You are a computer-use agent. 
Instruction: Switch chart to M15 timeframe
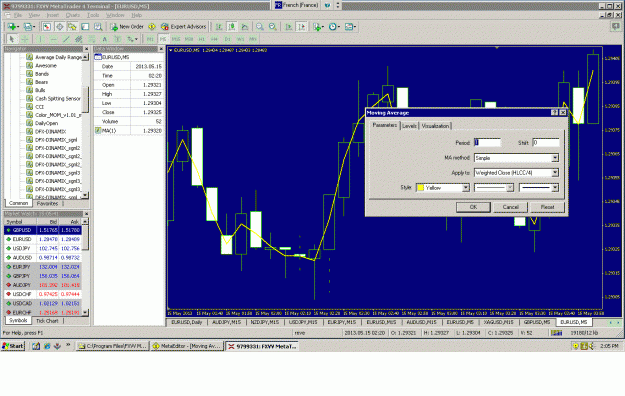[176, 39]
